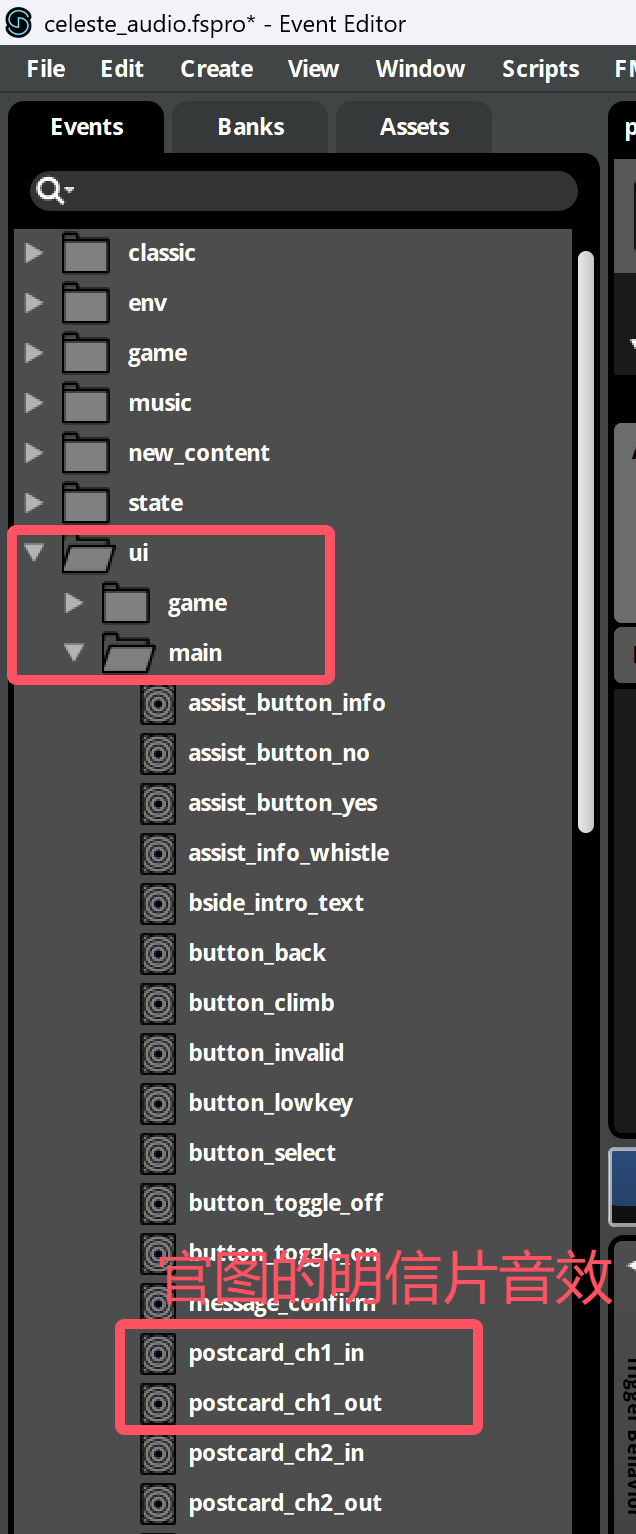Viewport: 636px width, 1534px height.
Task: Click the assist_button_info event icon
Action: [158, 703]
